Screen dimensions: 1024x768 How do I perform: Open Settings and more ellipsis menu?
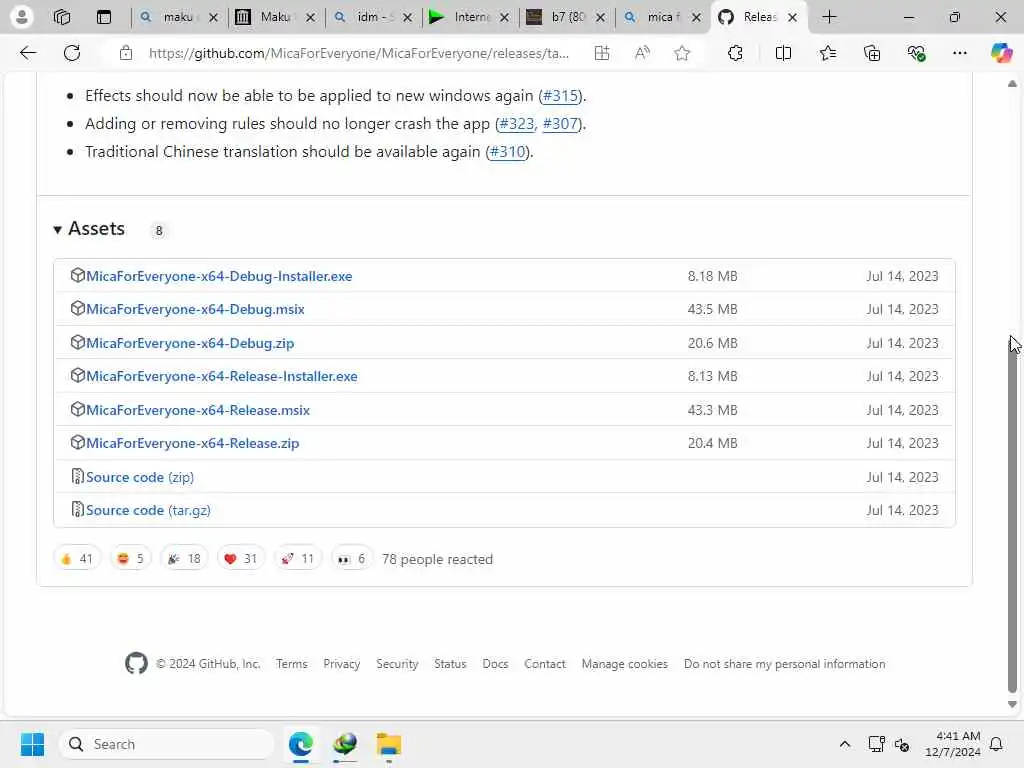[959, 53]
